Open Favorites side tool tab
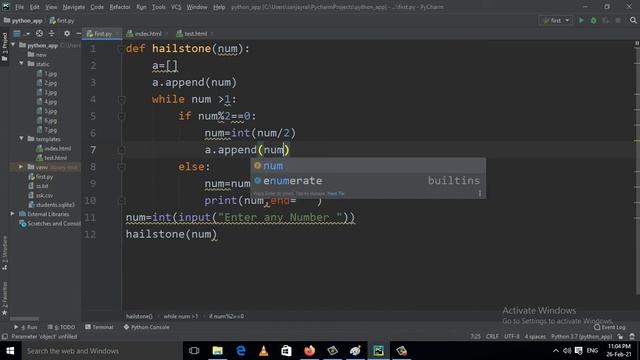This screenshot has height=360, width=640. click(4, 298)
